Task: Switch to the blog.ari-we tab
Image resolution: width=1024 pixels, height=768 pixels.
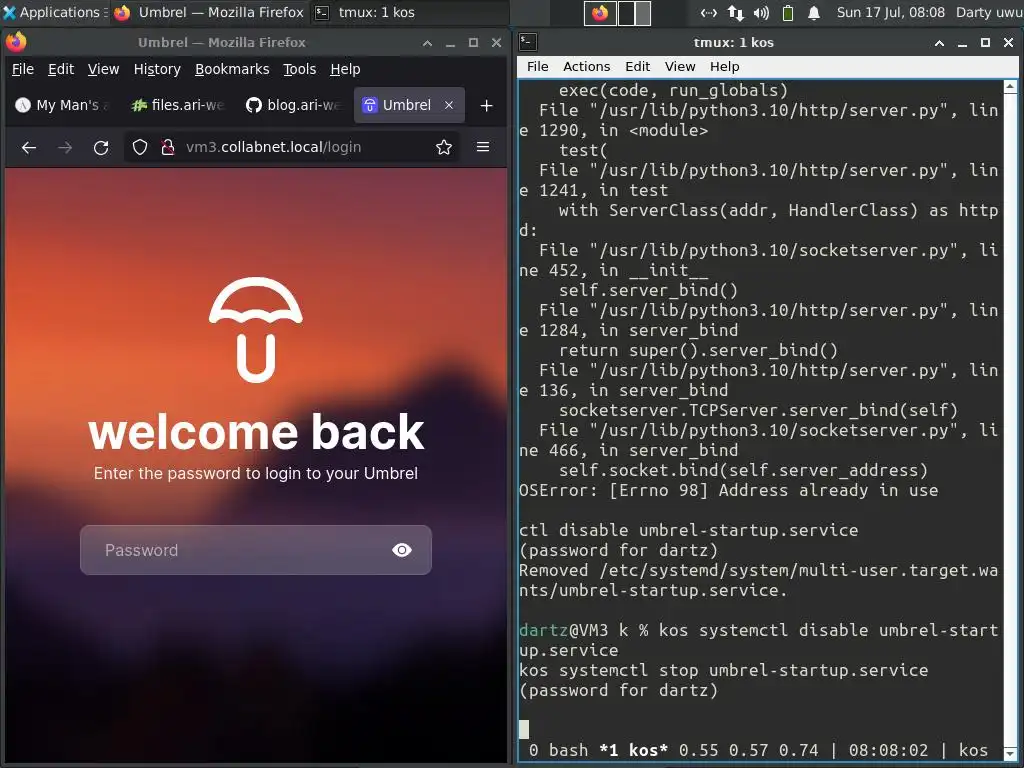Action: pos(294,105)
